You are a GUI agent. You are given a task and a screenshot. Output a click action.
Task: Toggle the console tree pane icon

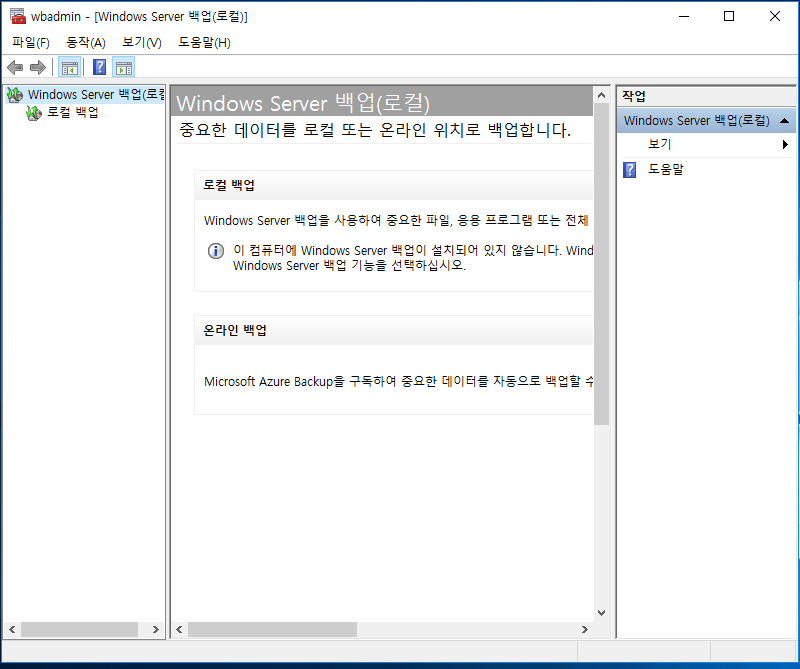pos(70,67)
